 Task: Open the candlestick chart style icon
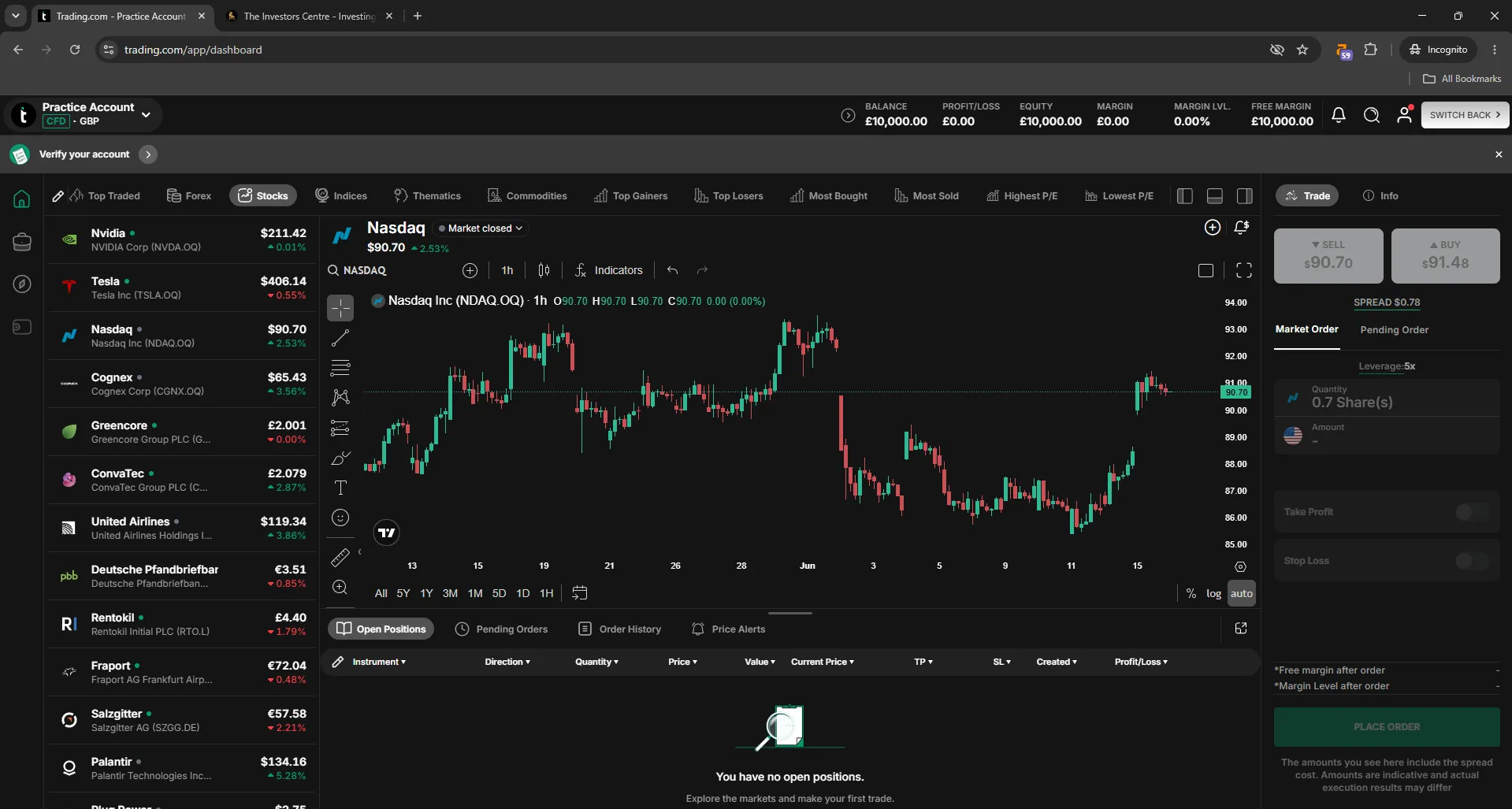[x=544, y=270]
